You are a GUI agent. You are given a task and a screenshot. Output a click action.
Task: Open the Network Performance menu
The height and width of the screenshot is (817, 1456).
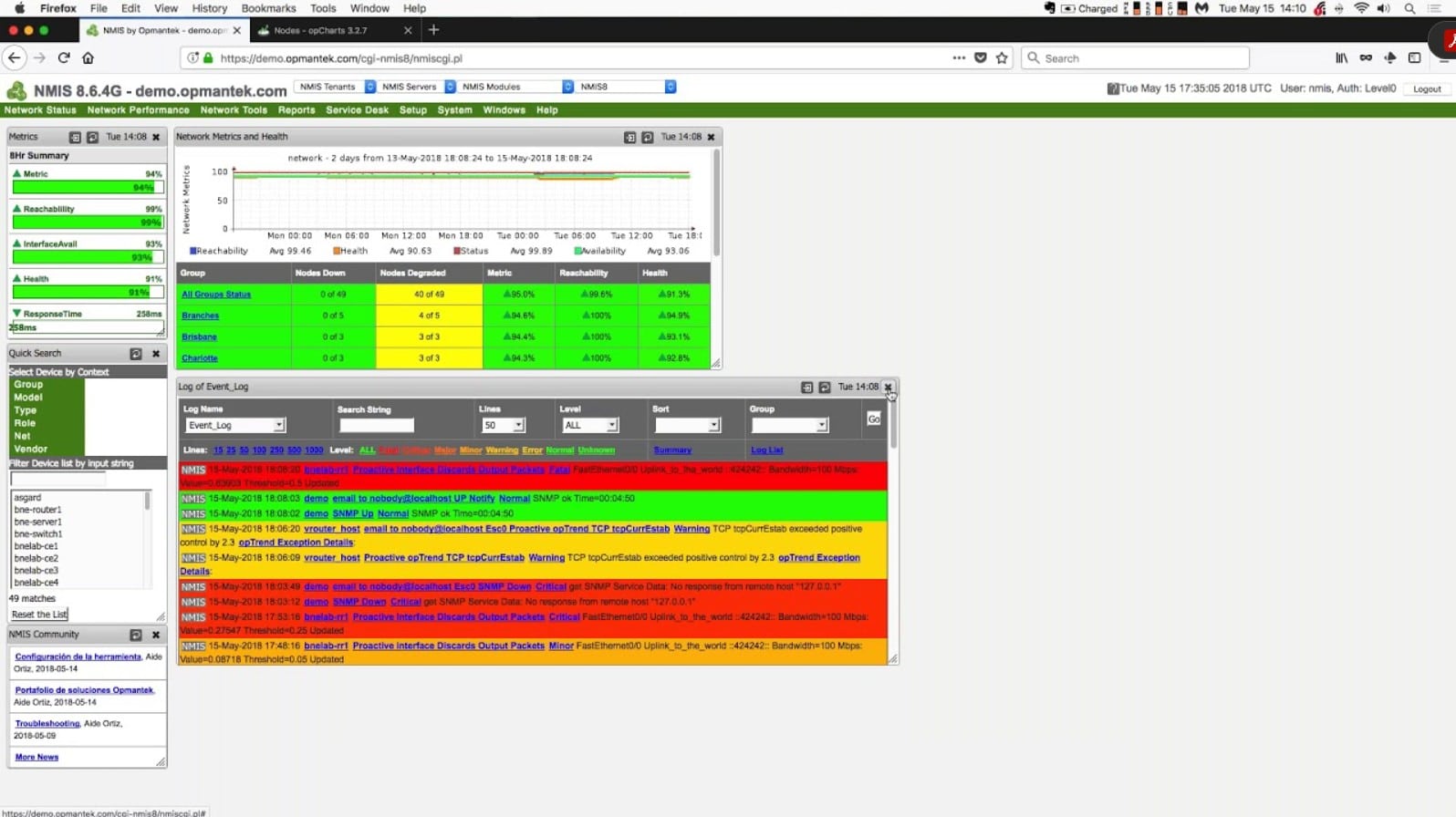pos(139,110)
